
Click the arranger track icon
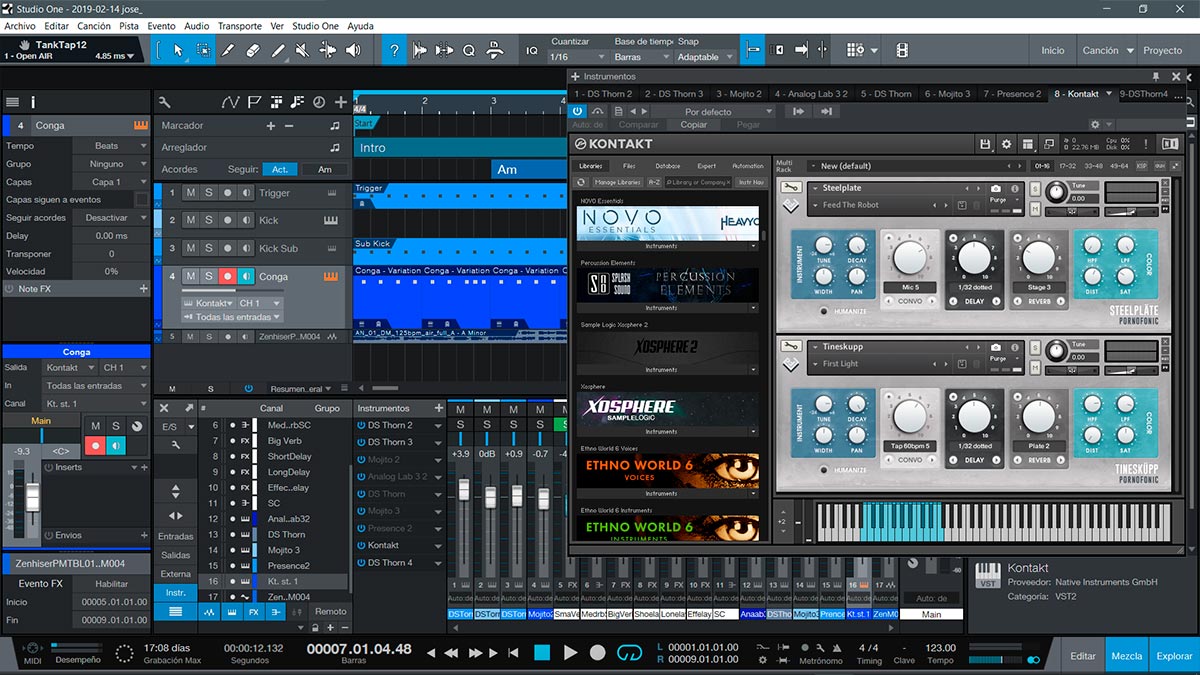point(275,101)
